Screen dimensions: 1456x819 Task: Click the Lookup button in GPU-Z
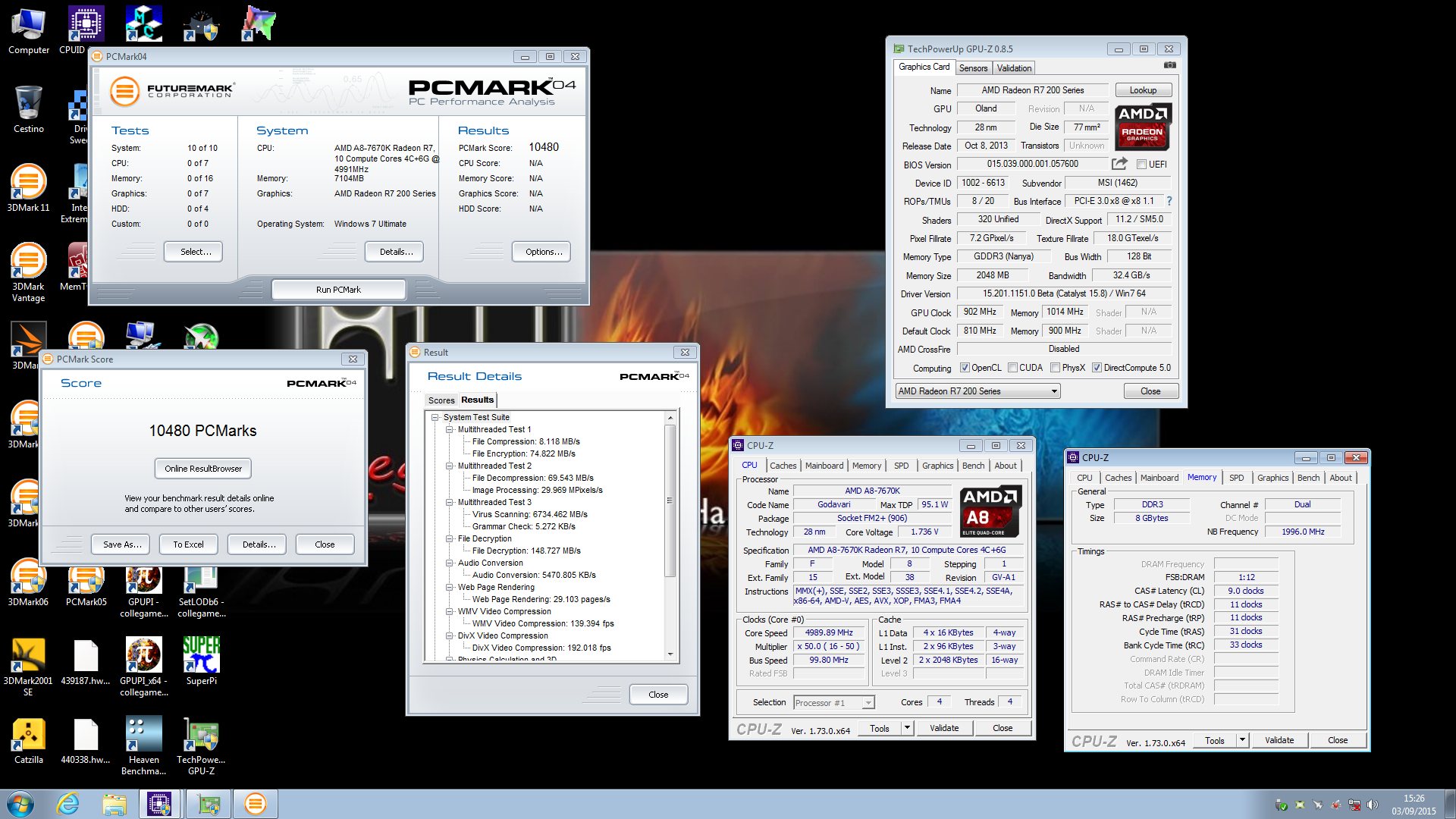pyautogui.click(x=1143, y=90)
